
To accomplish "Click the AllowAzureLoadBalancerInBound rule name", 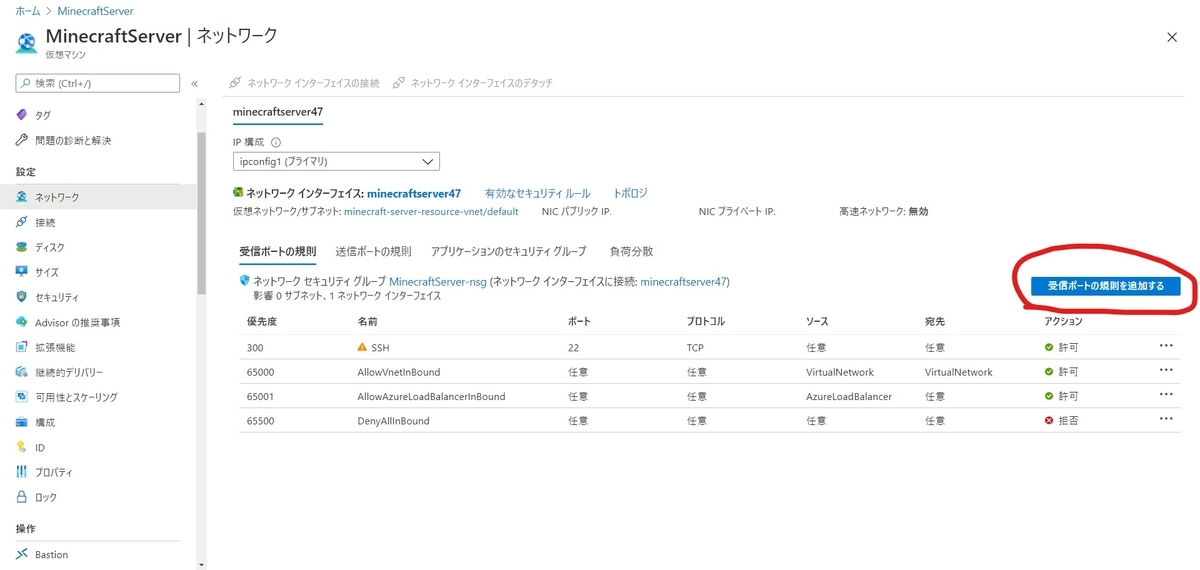I will [431, 396].
